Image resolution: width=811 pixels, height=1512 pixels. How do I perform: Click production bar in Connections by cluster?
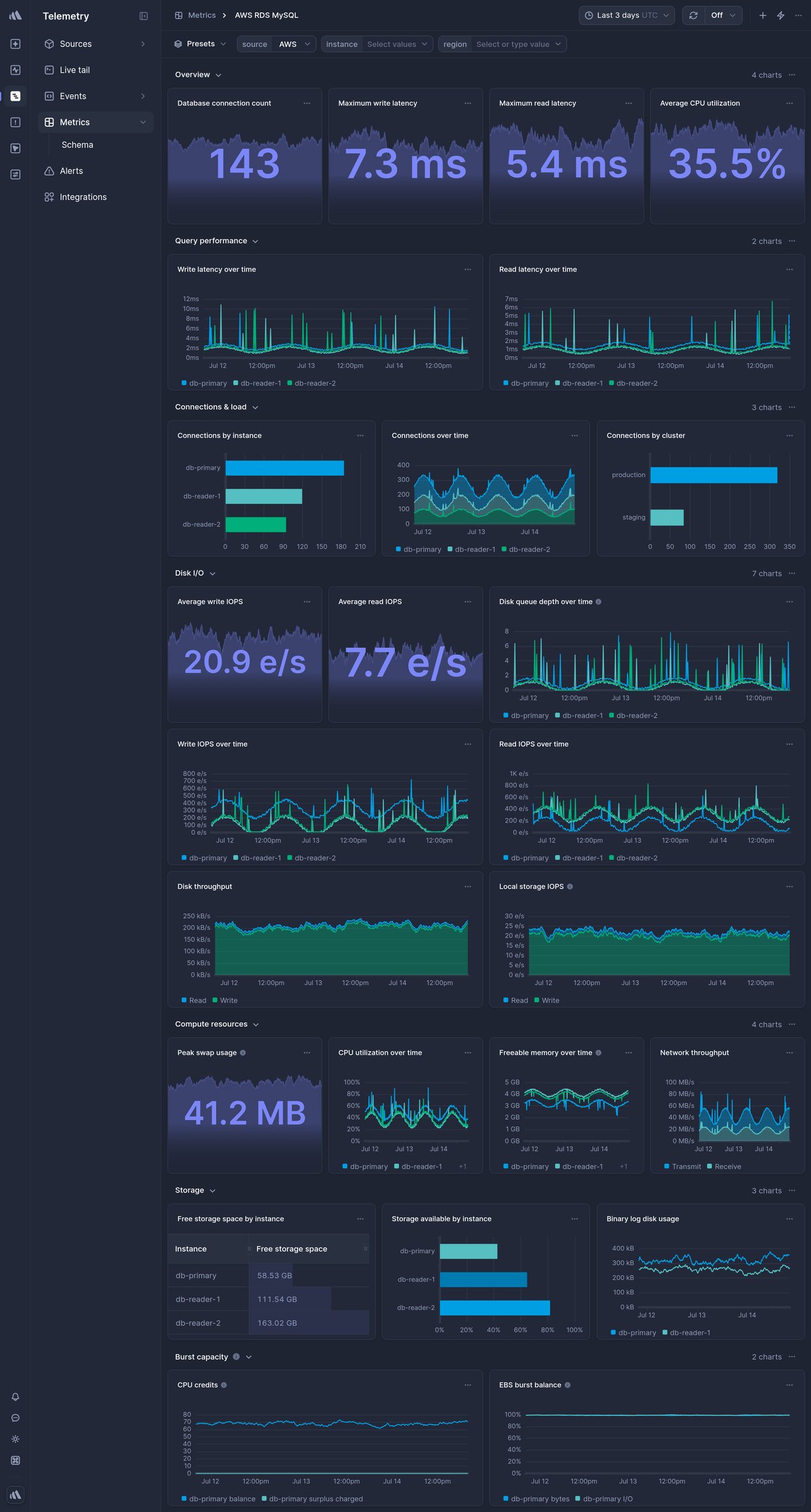(714, 476)
